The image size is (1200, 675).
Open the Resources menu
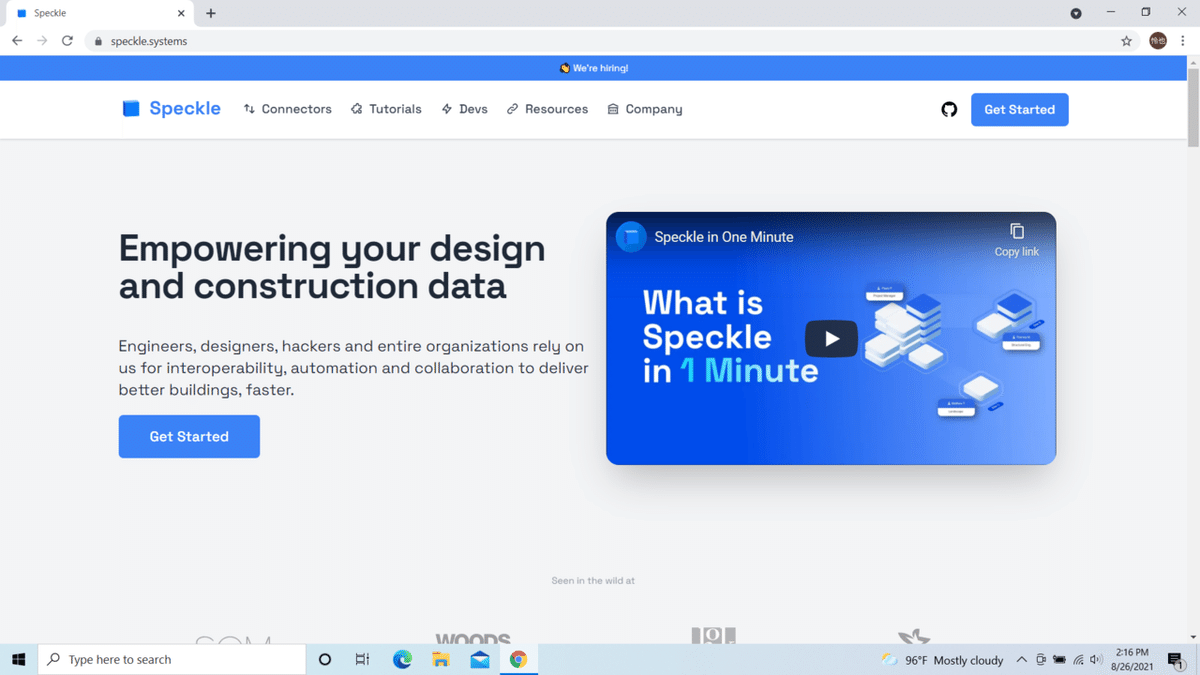point(547,109)
